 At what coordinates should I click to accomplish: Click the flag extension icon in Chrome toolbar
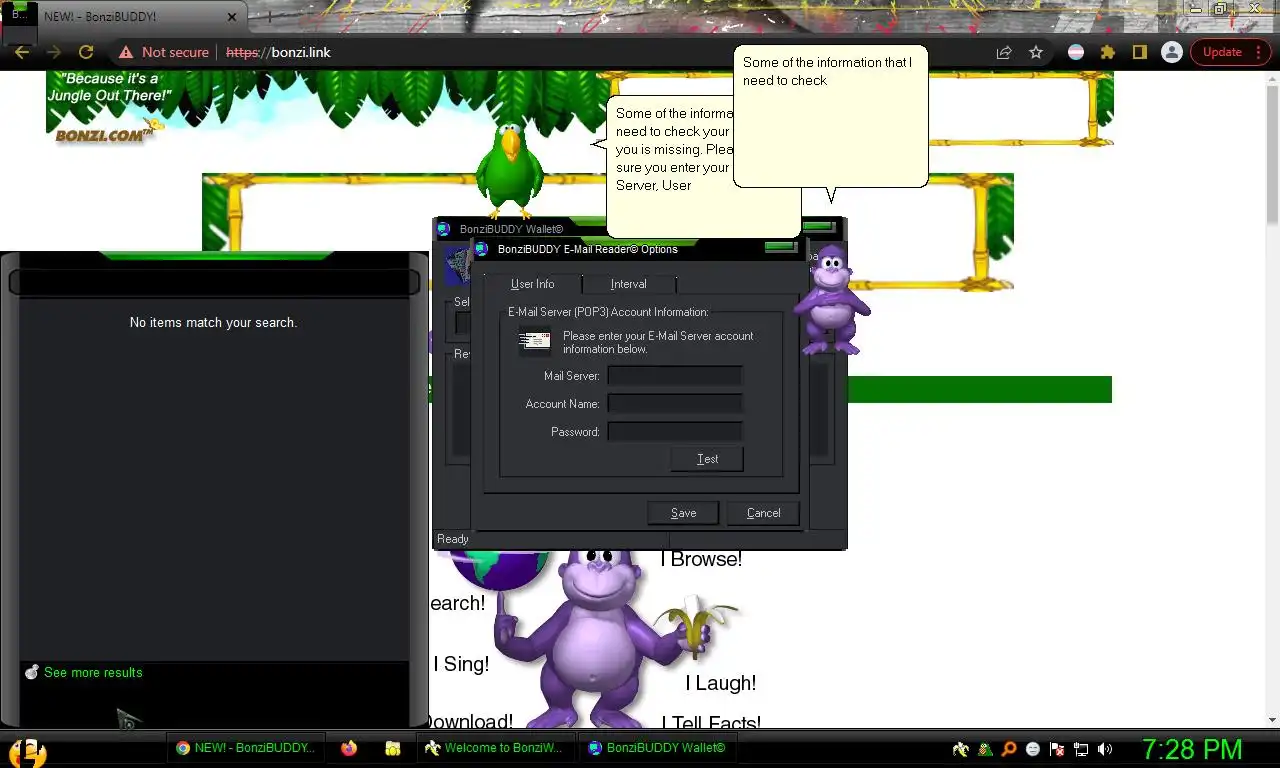point(1076,52)
